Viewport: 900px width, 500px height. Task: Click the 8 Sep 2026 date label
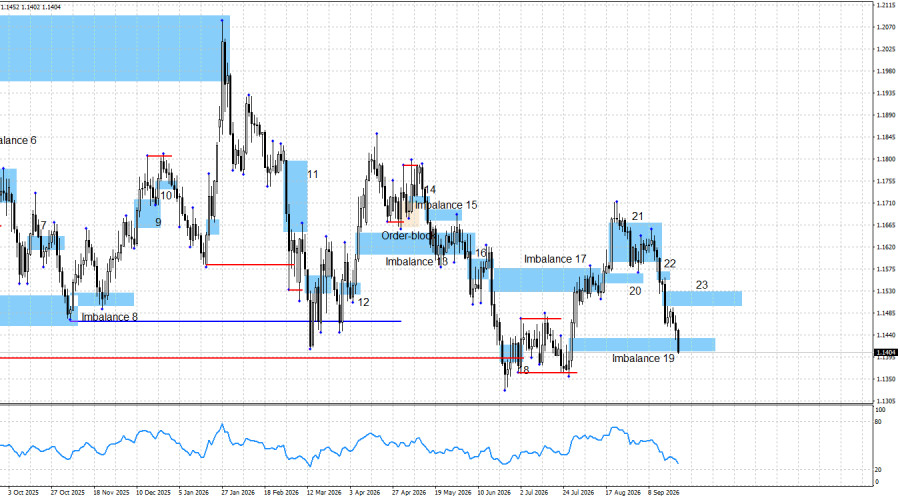click(x=664, y=493)
